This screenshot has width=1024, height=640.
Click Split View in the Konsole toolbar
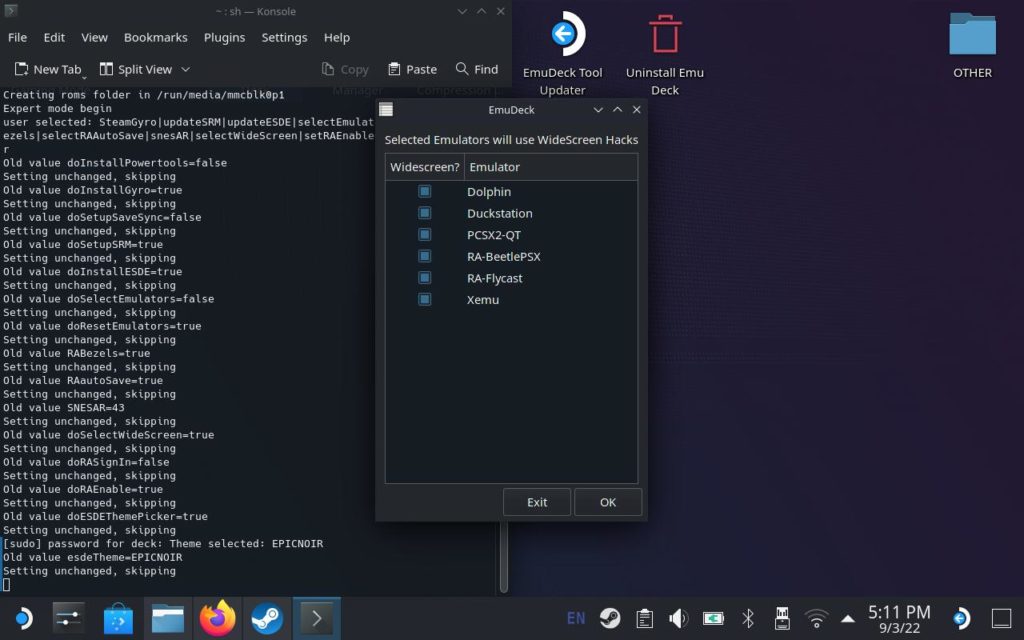click(x=136, y=69)
